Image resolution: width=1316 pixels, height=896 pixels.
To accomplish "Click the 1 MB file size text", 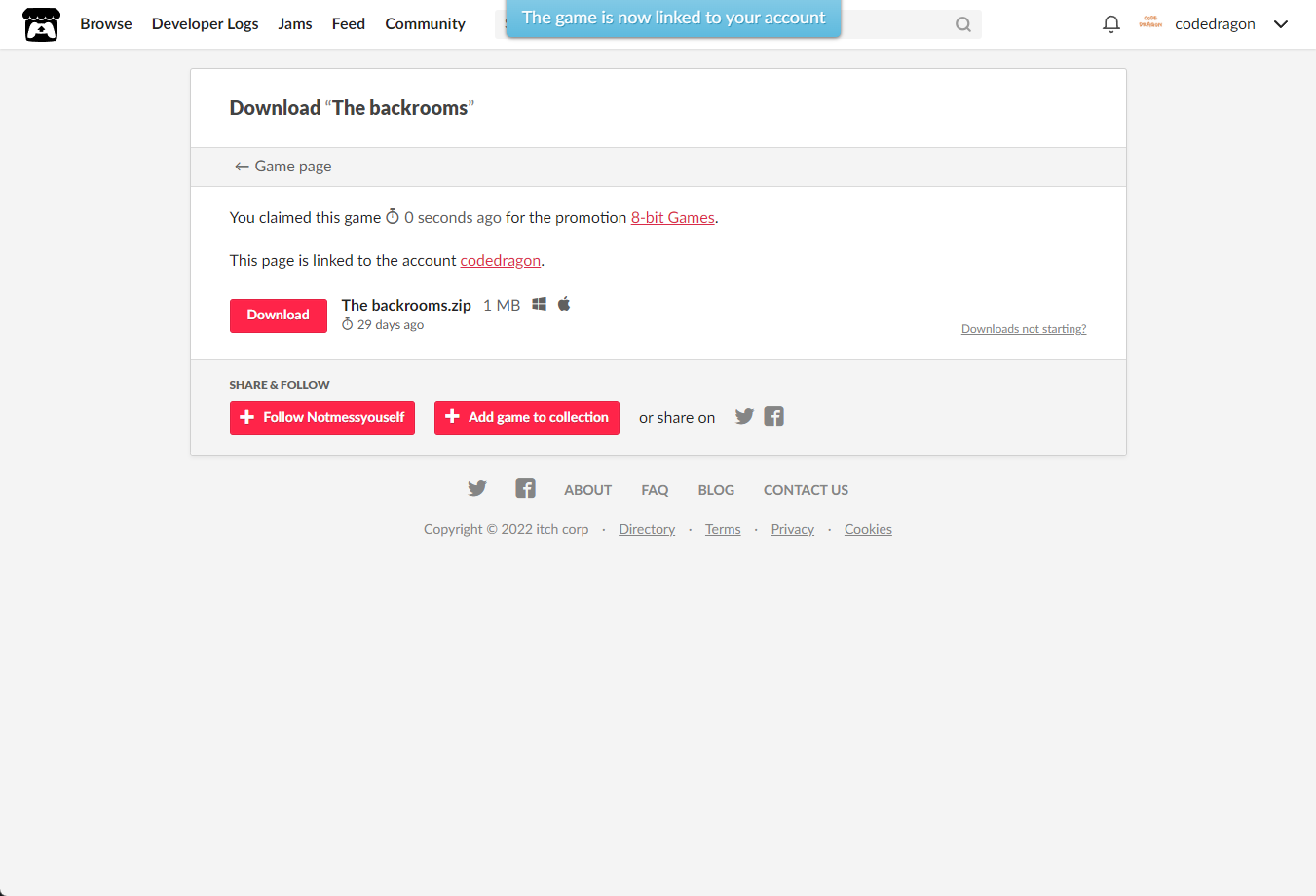I will 502,306.
